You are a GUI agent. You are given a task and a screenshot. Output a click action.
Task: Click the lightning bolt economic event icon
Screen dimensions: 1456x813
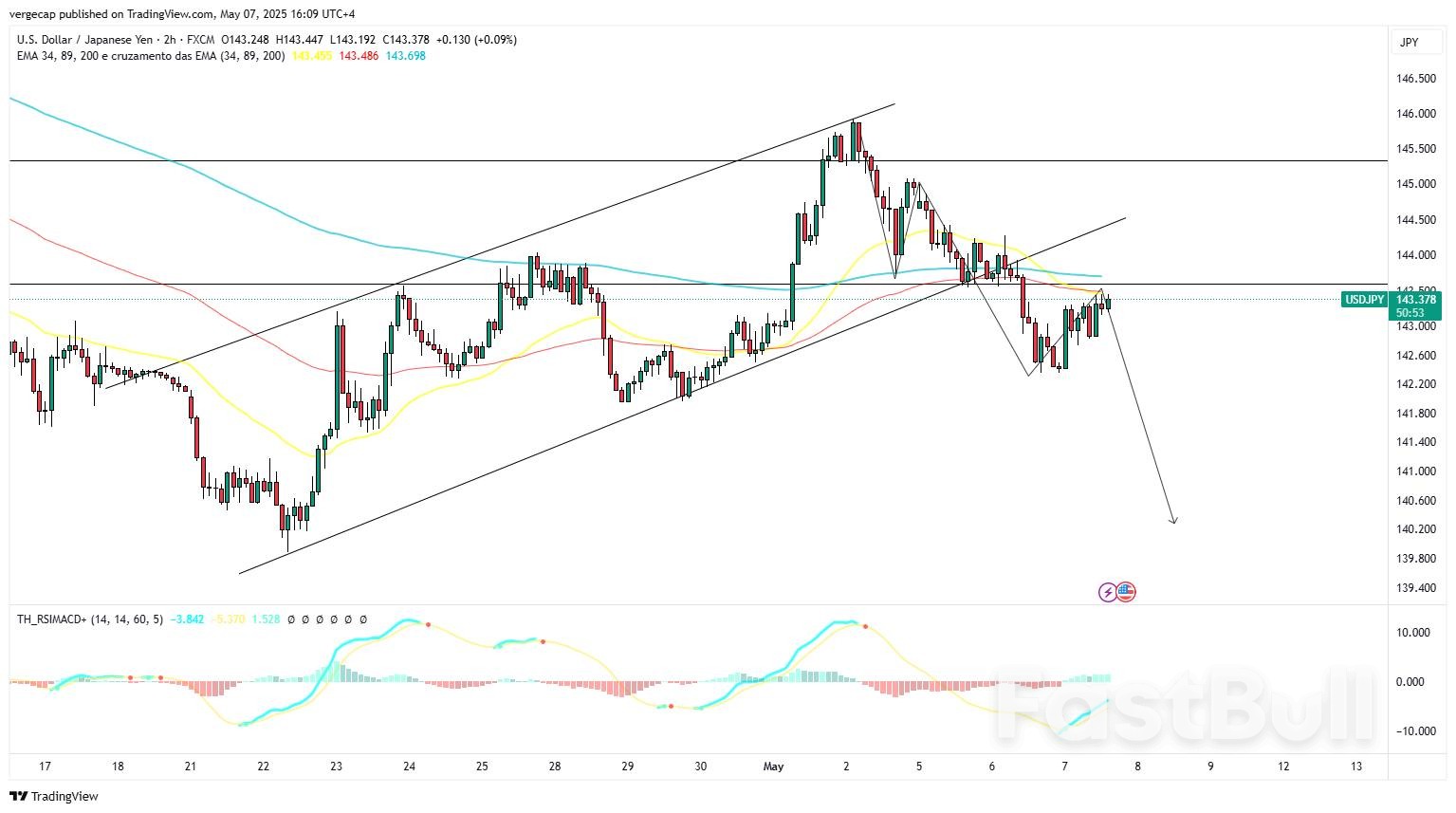point(1108,591)
